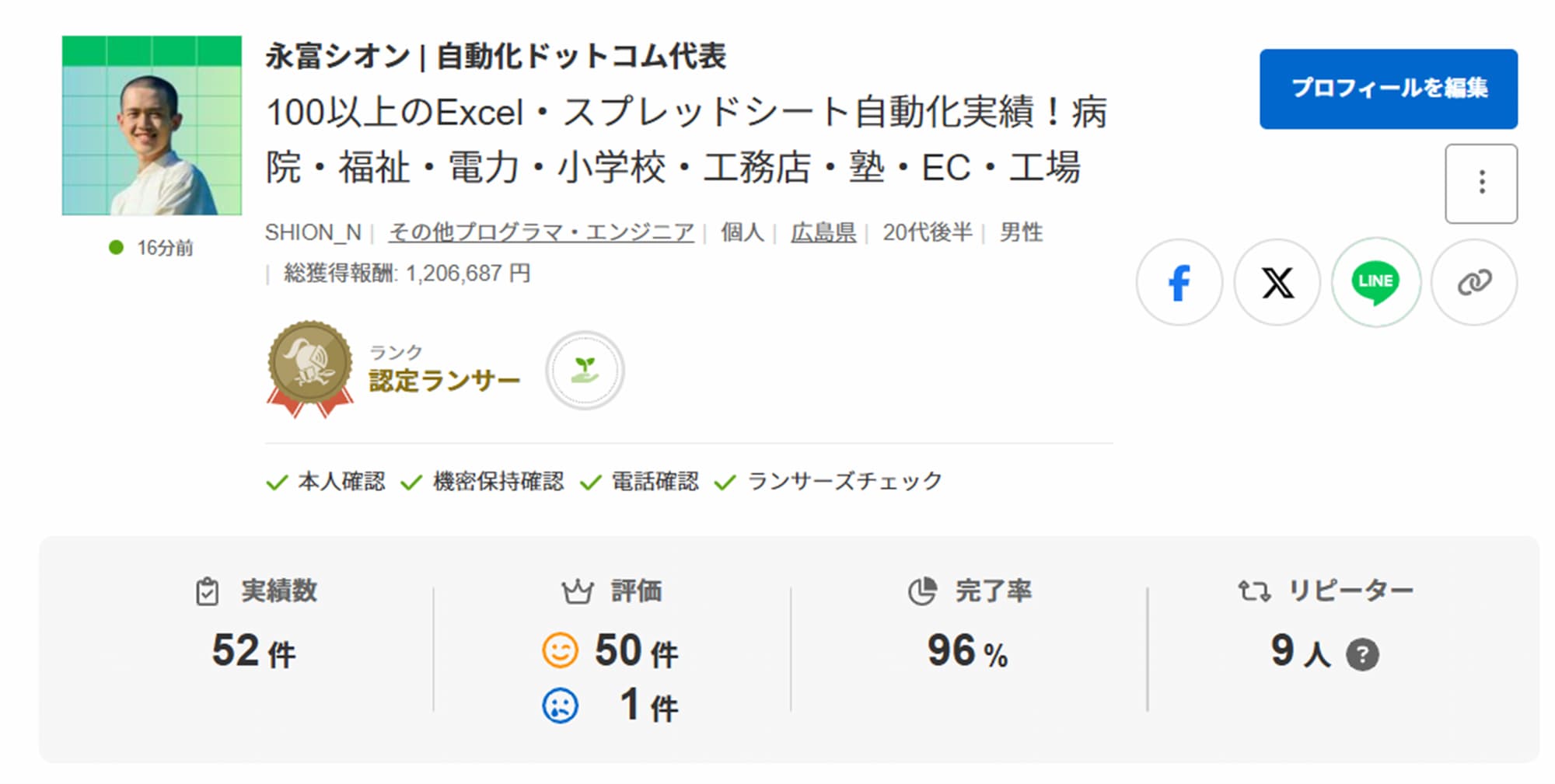Open the 広島県 location link

pos(823,232)
